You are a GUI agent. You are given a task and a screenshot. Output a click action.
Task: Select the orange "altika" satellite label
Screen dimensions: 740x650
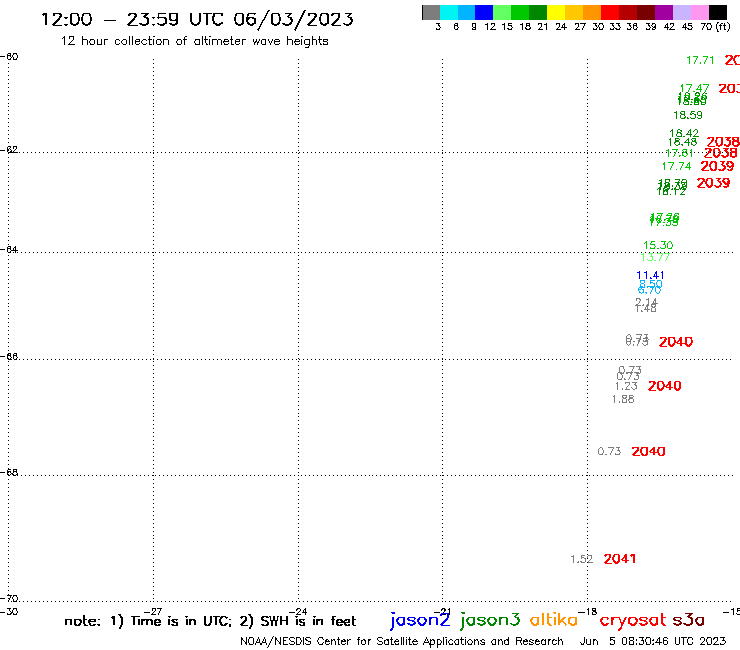click(x=554, y=620)
